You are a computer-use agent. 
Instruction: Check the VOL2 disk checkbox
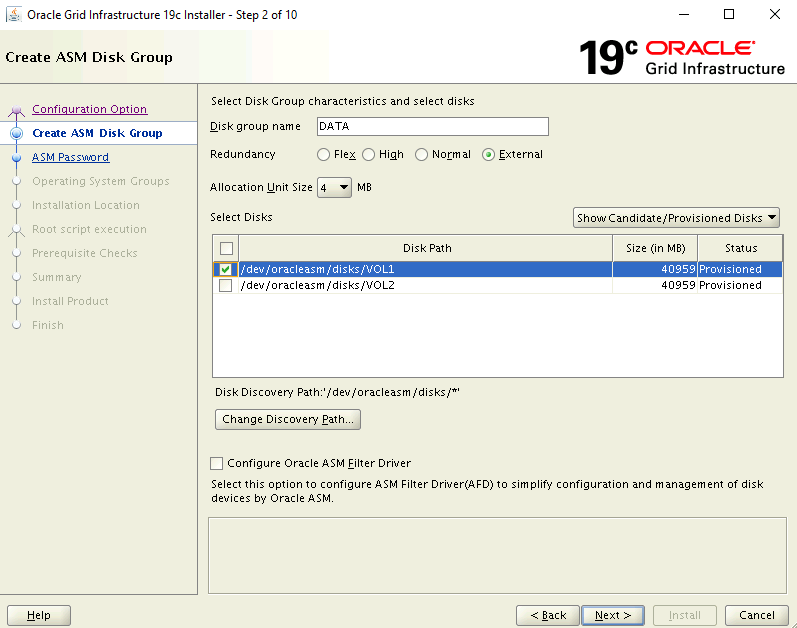coord(225,286)
